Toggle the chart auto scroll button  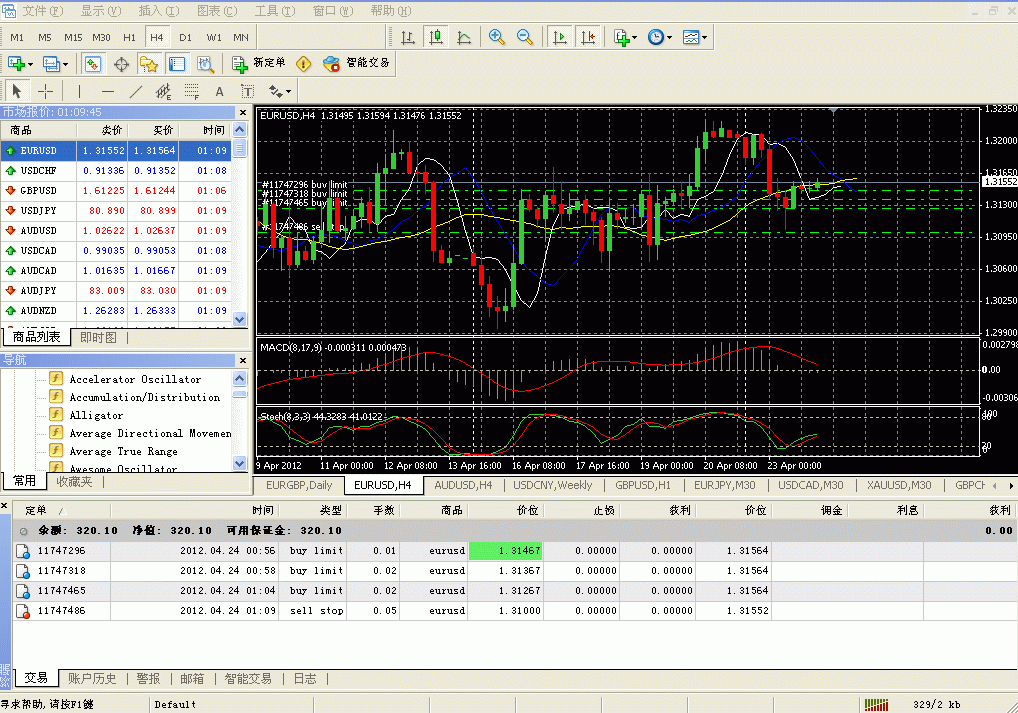pos(560,37)
